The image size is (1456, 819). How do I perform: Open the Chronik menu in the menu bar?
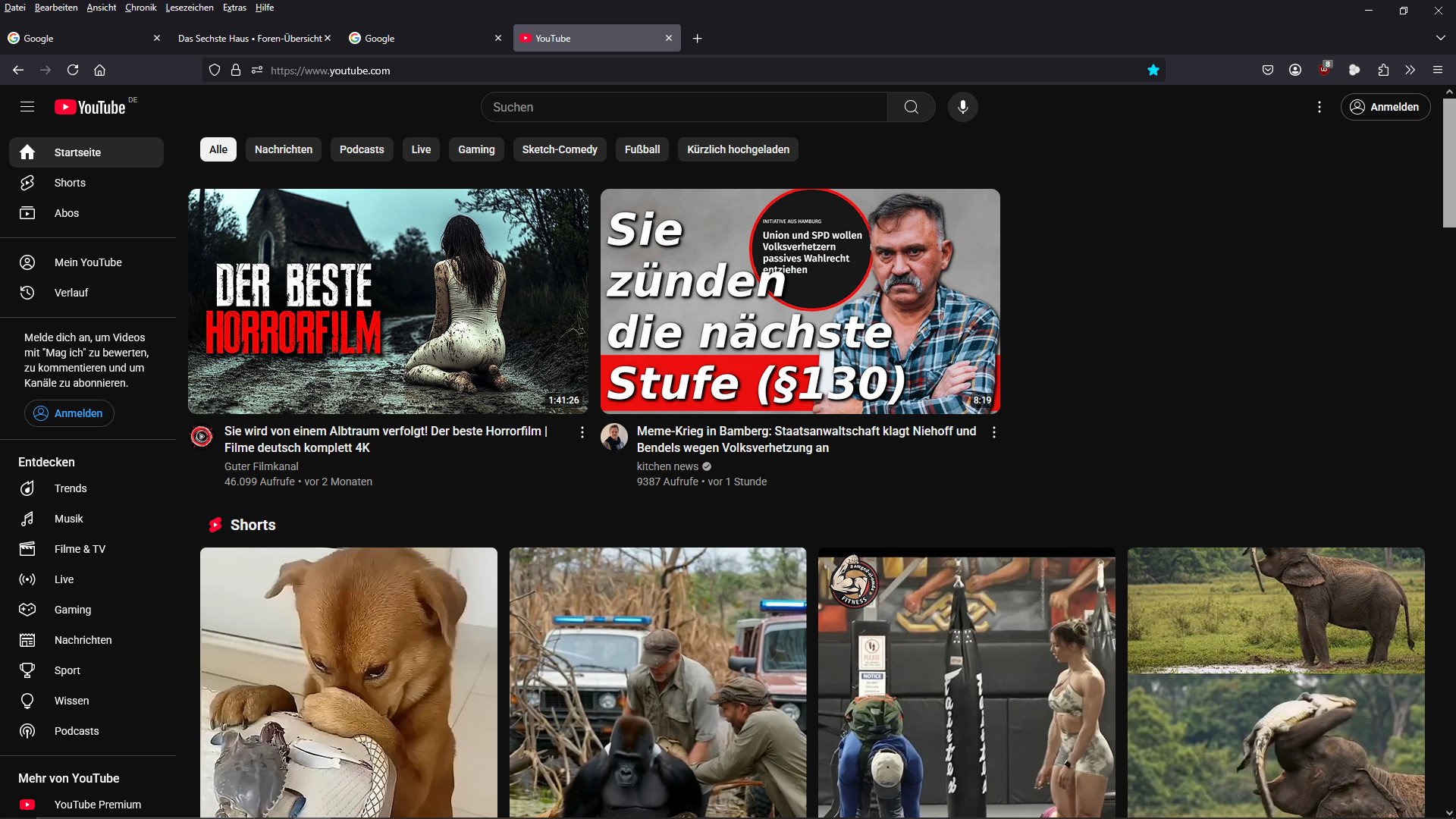click(140, 8)
